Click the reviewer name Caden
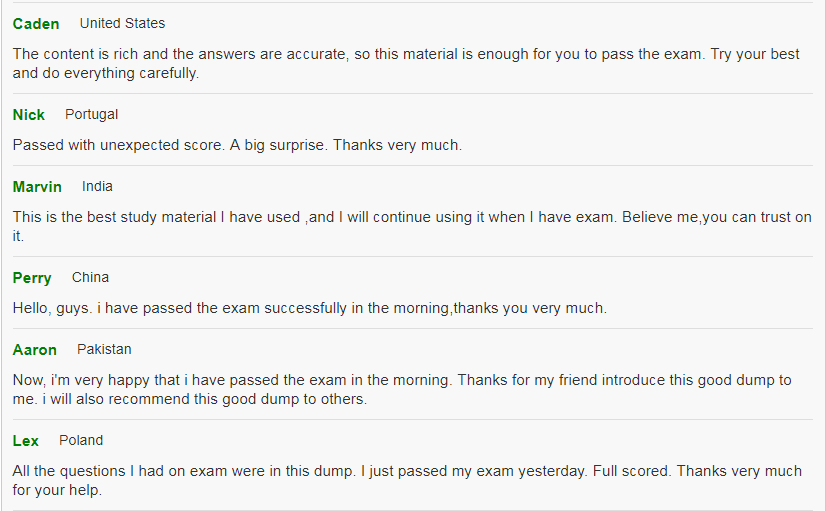 [36, 24]
